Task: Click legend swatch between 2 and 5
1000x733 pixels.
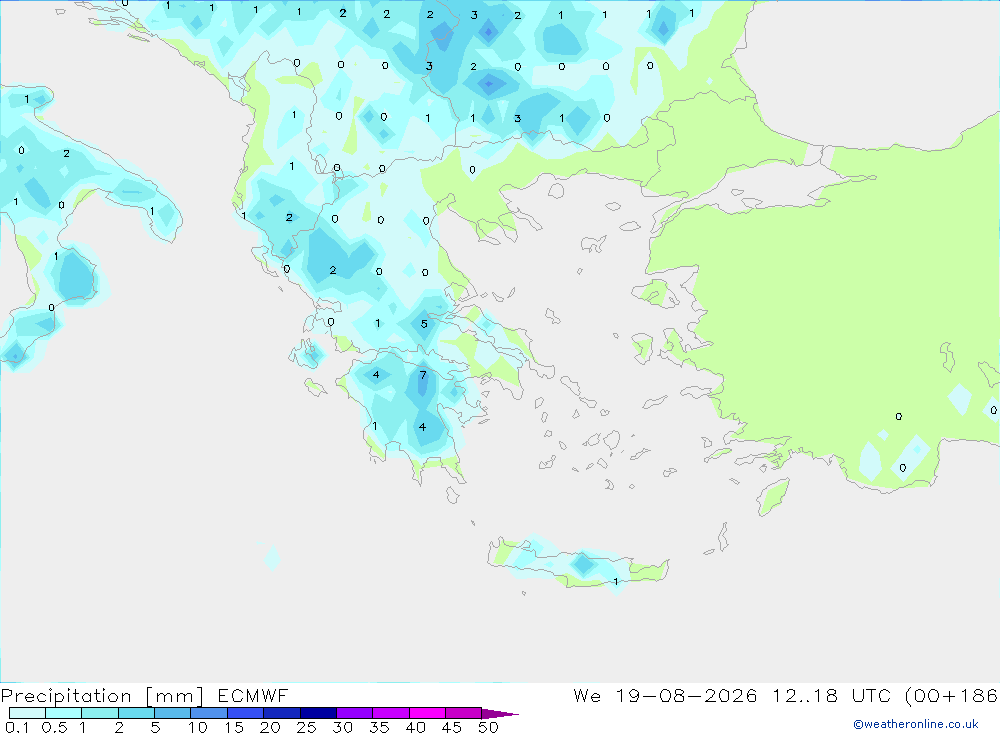Action: pos(136,713)
